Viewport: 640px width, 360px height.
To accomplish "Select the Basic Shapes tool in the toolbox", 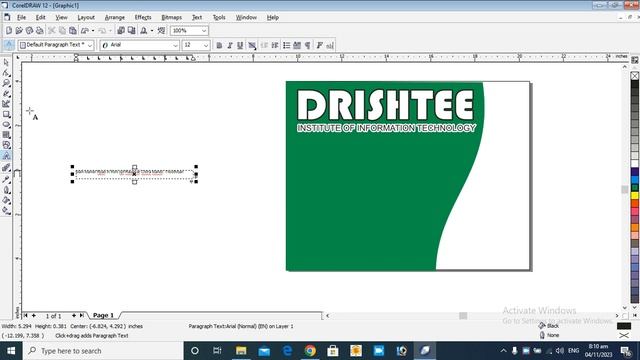I will point(6,145).
